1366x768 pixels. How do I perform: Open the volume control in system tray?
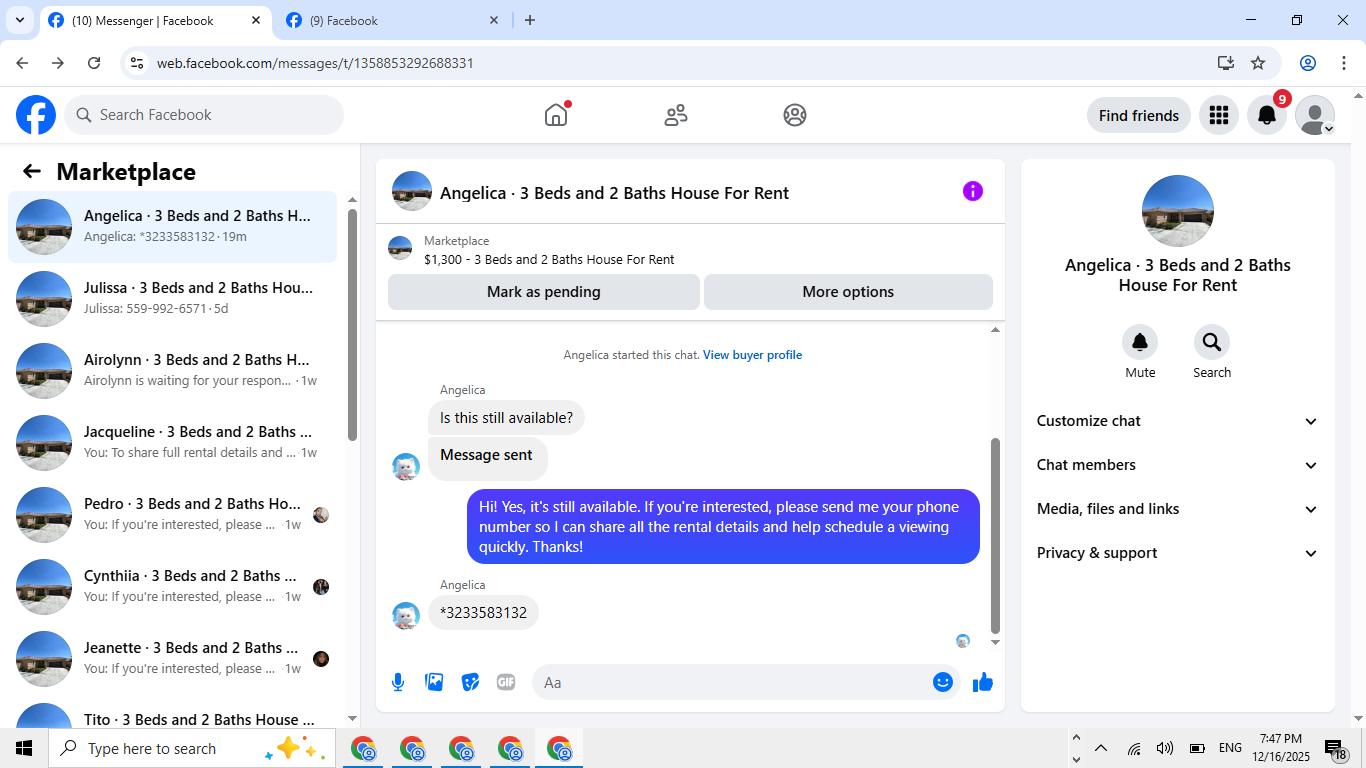(x=1165, y=748)
